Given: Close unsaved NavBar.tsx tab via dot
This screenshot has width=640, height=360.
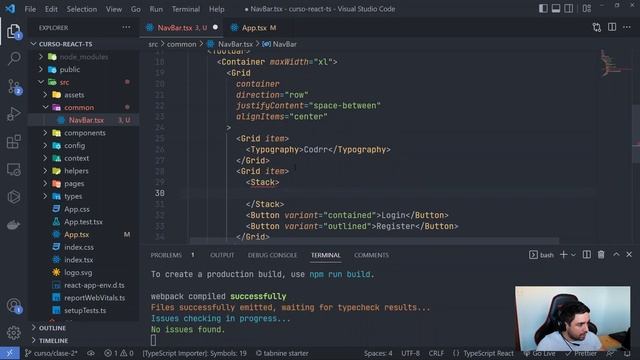Looking at the screenshot, I should coord(215,27).
